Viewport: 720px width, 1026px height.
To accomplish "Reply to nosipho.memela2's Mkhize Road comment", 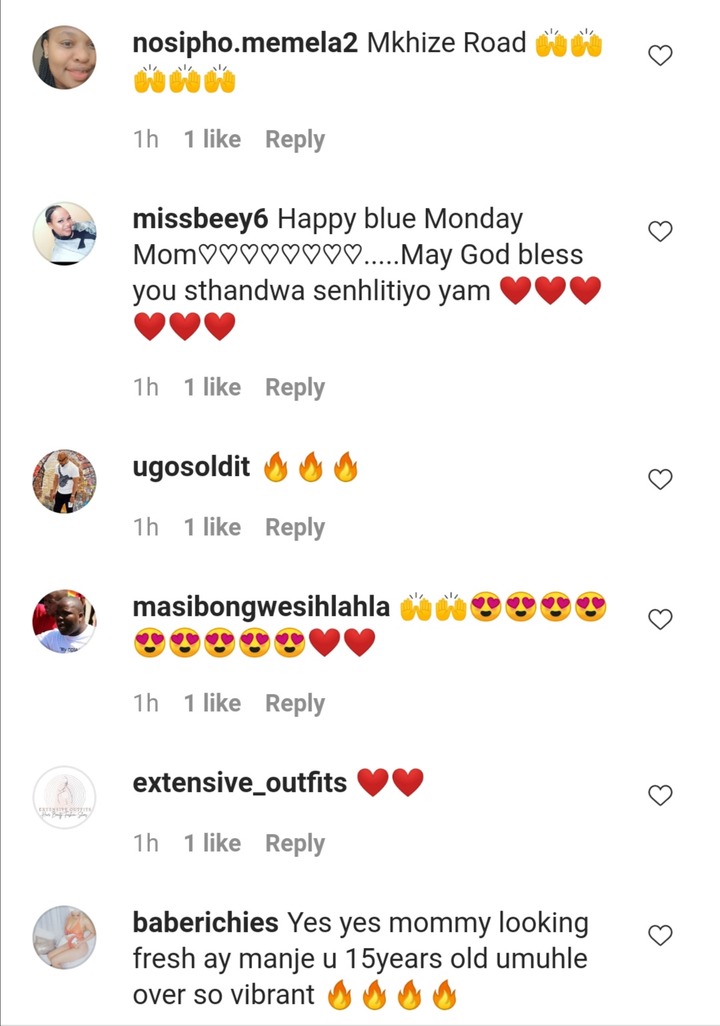I will [x=295, y=139].
